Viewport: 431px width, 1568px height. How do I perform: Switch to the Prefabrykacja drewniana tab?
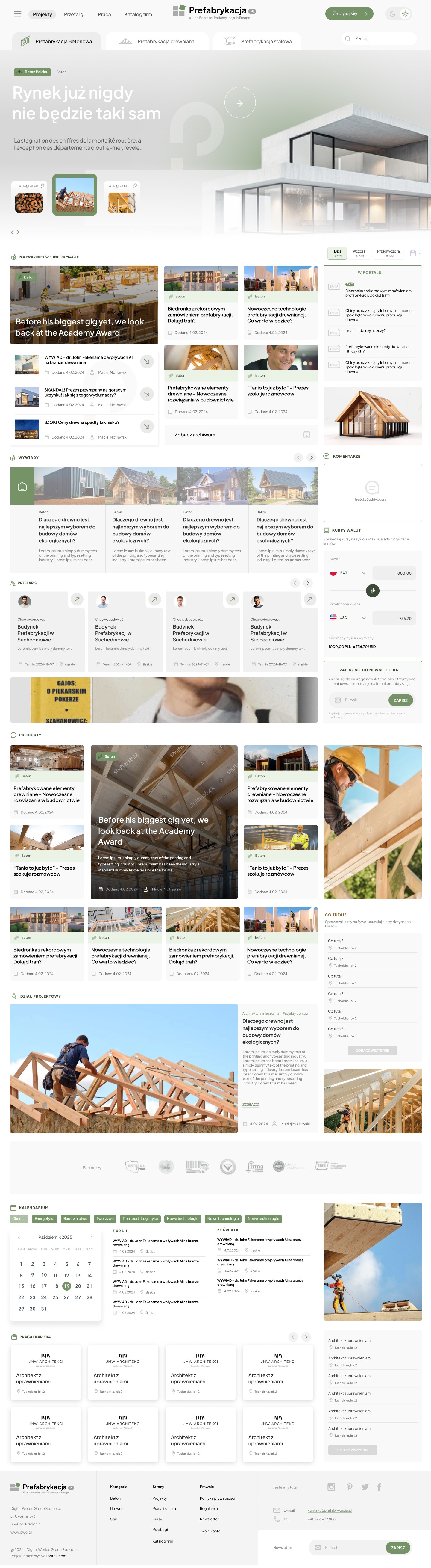(x=157, y=41)
